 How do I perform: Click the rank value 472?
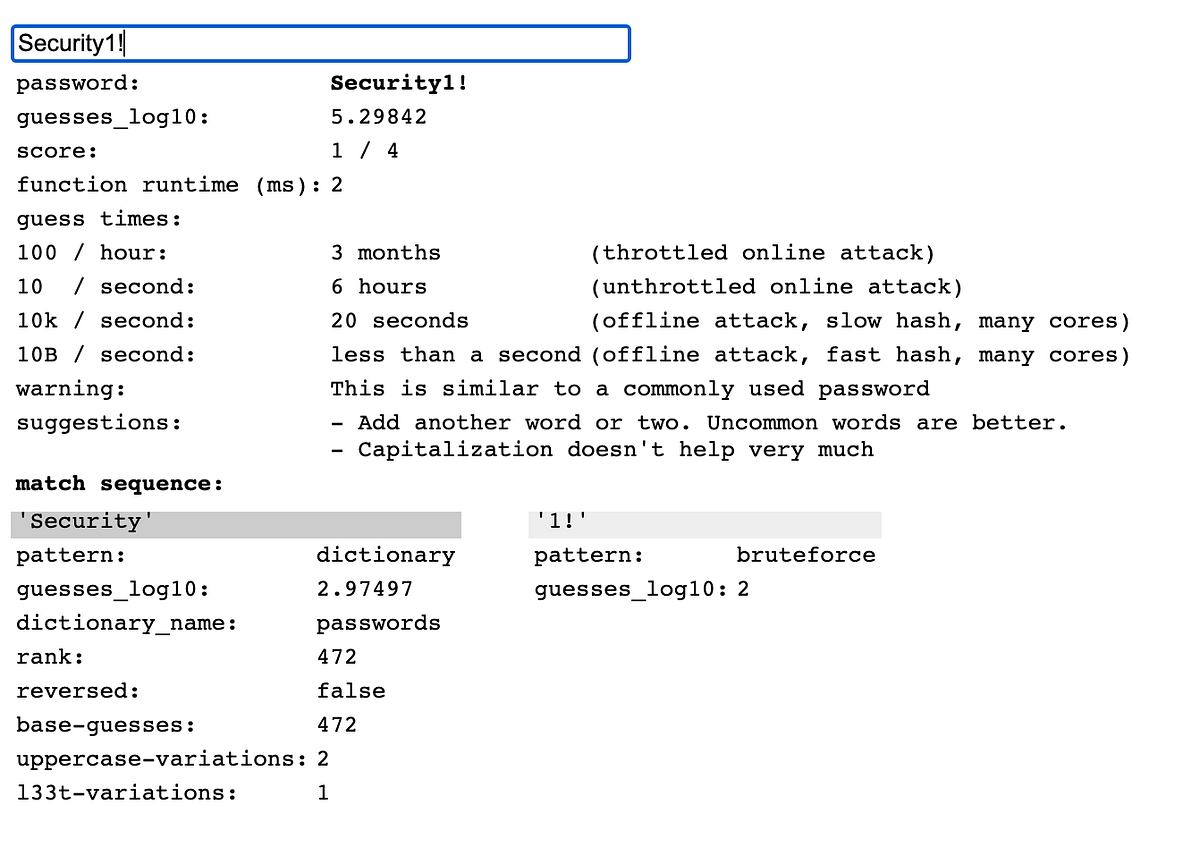(337, 657)
